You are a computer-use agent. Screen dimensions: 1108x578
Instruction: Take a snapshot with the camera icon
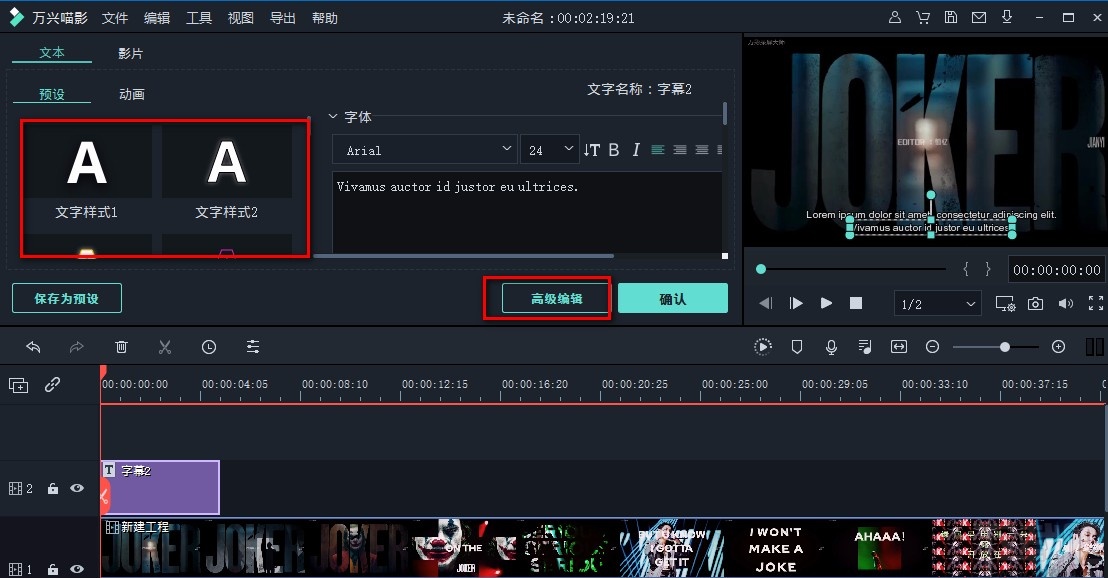coord(1035,303)
